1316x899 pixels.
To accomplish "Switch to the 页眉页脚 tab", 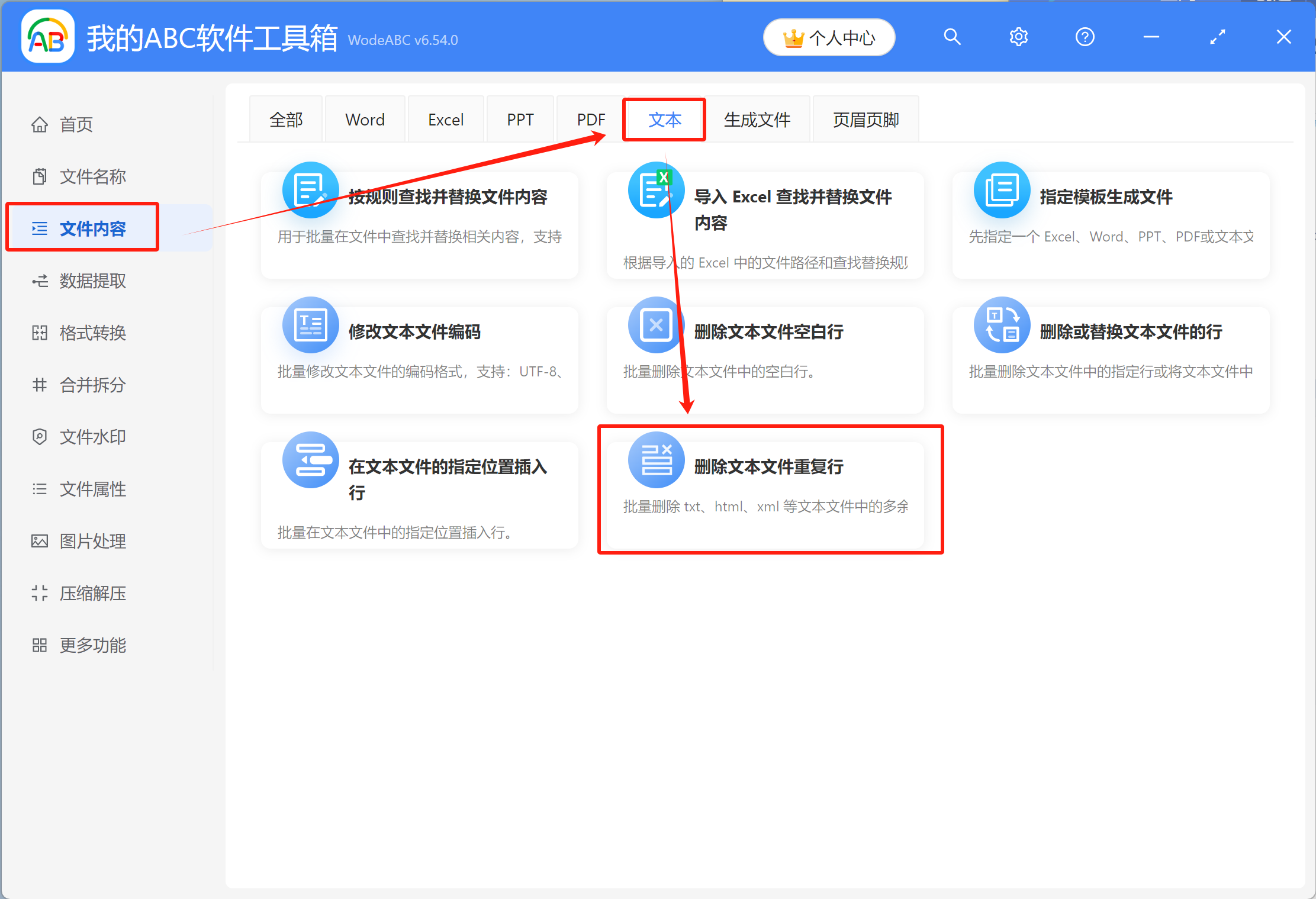I will pyautogui.click(x=865, y=119).
